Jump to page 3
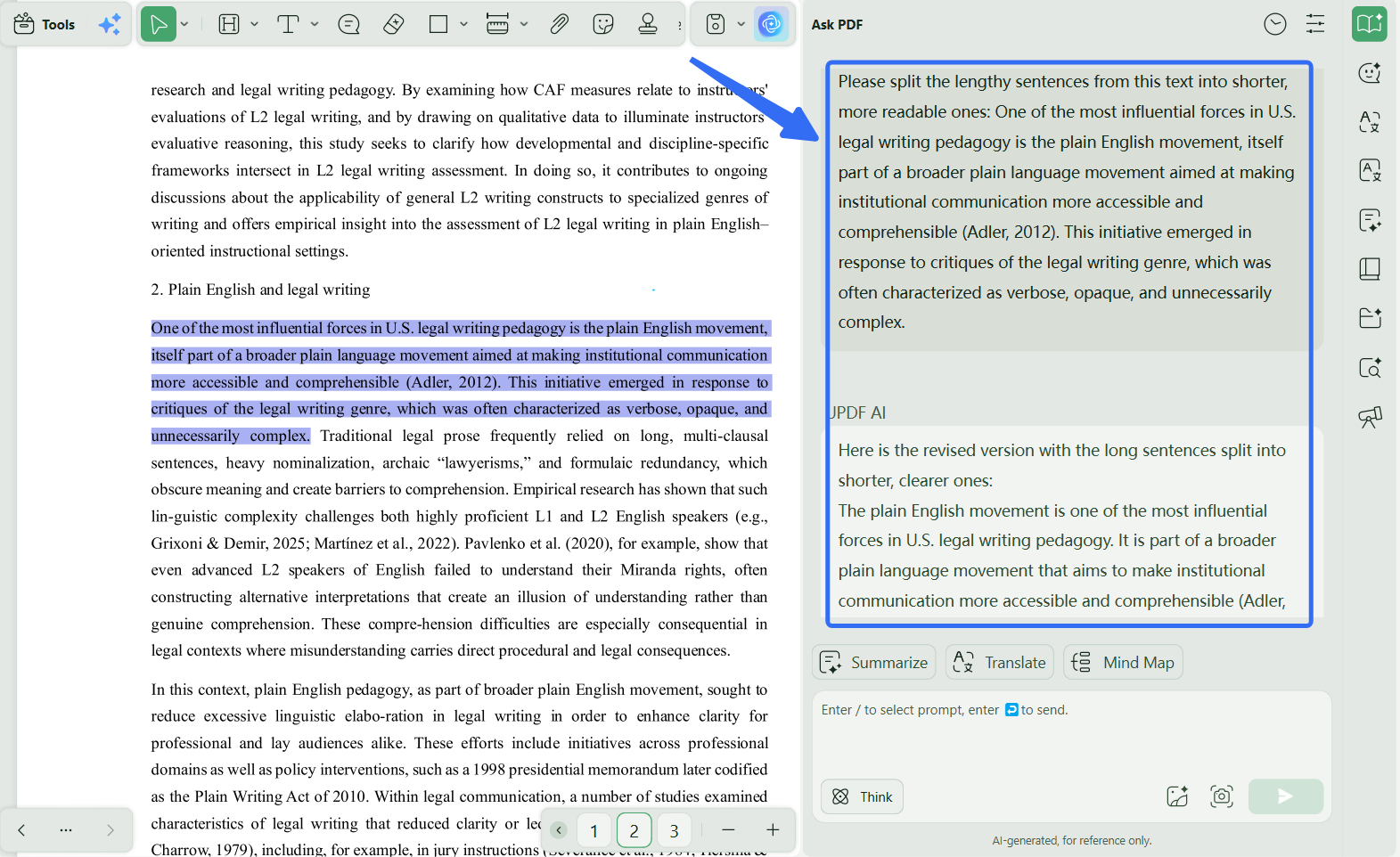Viewport: 1400px width, 857px height. click(x=674, y=830)
